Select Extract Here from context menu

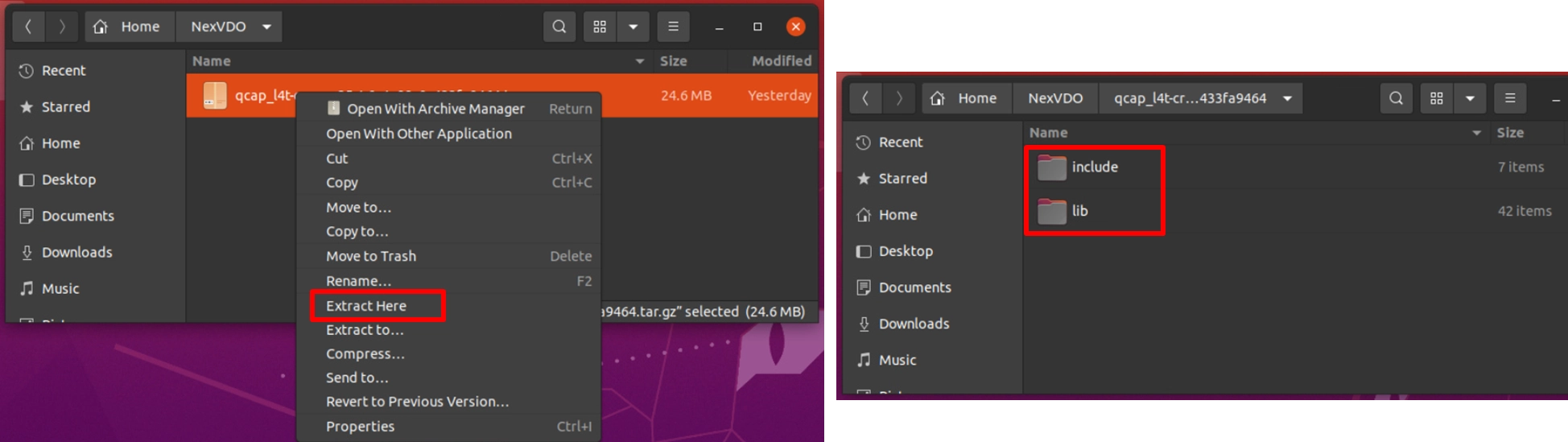coord(366,306)
